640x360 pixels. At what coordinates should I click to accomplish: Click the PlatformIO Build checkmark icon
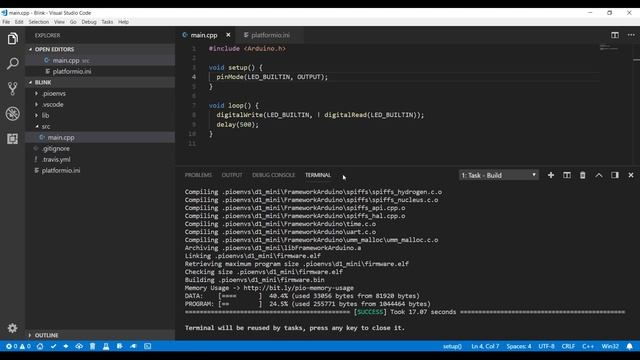pyautogui.click(x=53, y=346)
